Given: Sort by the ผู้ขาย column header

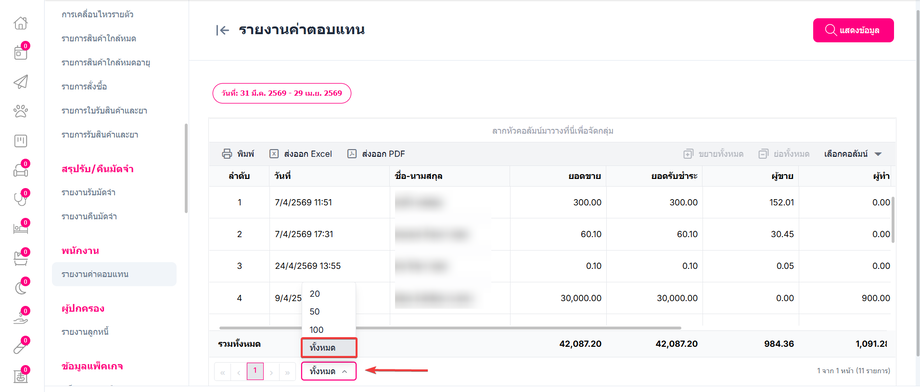Looking at the screenshot, I should pyautogui.click(x=751, y=176).
